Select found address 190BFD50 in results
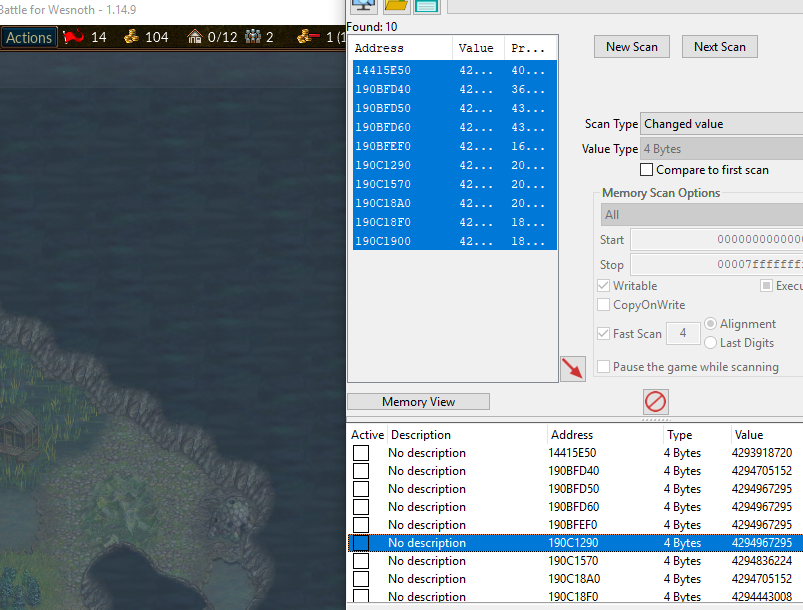Viewport: 803px width, 610px height. (454, 108)
